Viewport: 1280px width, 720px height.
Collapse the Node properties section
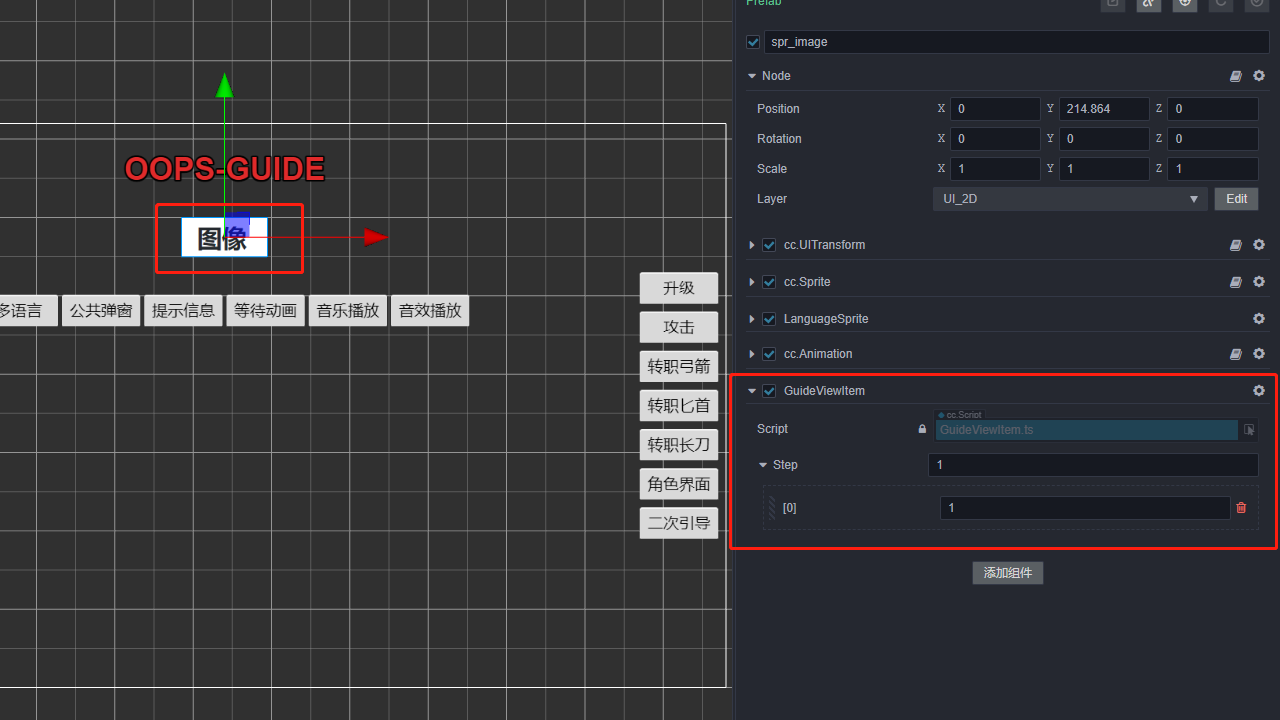(752, 76)
